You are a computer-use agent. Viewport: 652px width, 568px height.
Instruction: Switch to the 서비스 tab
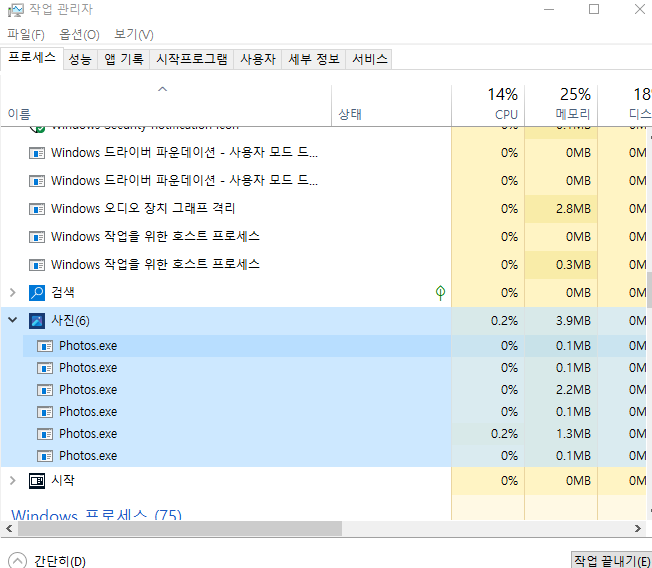(369, 59)
